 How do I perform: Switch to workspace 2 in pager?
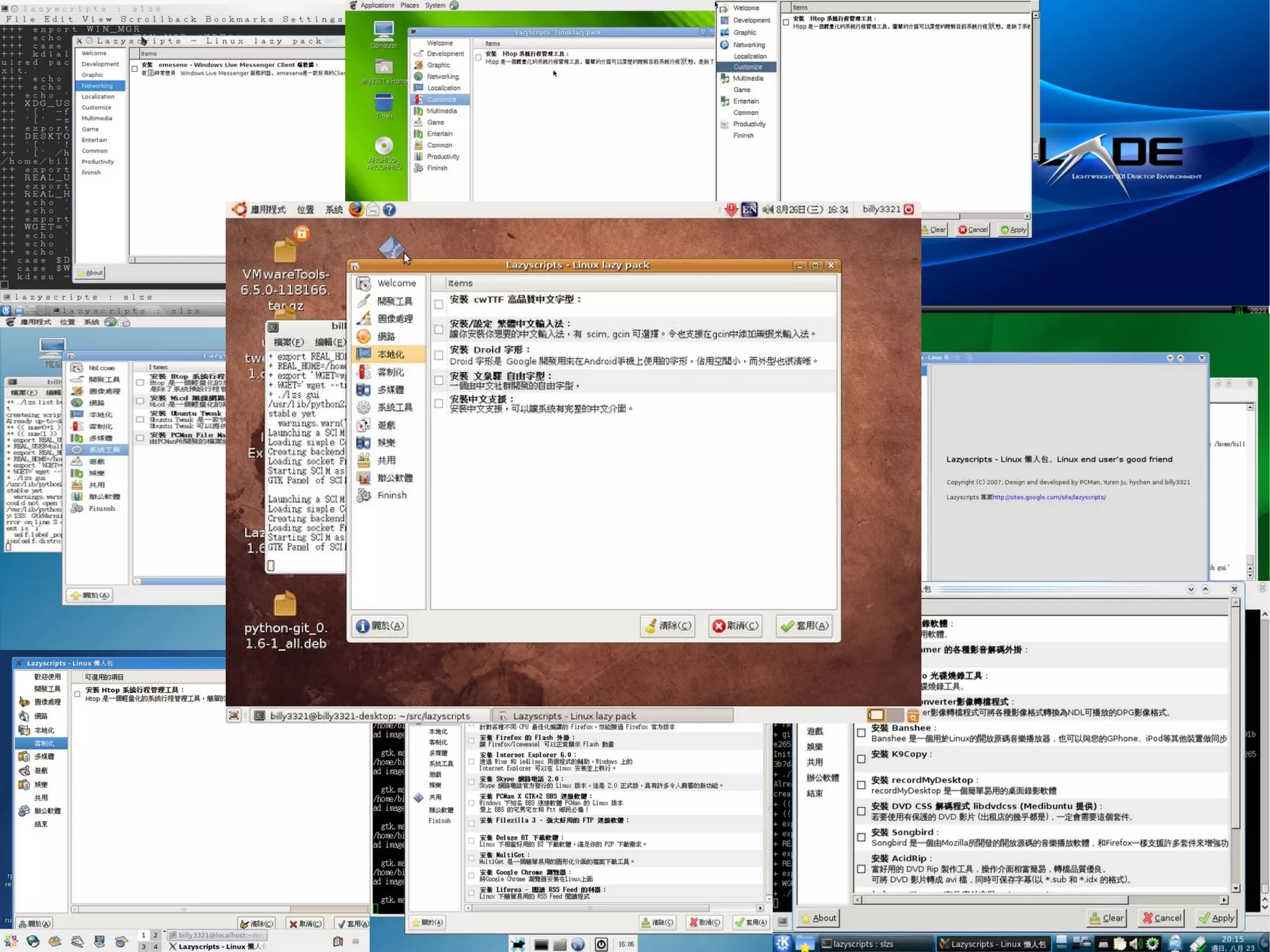pos(156,935)
